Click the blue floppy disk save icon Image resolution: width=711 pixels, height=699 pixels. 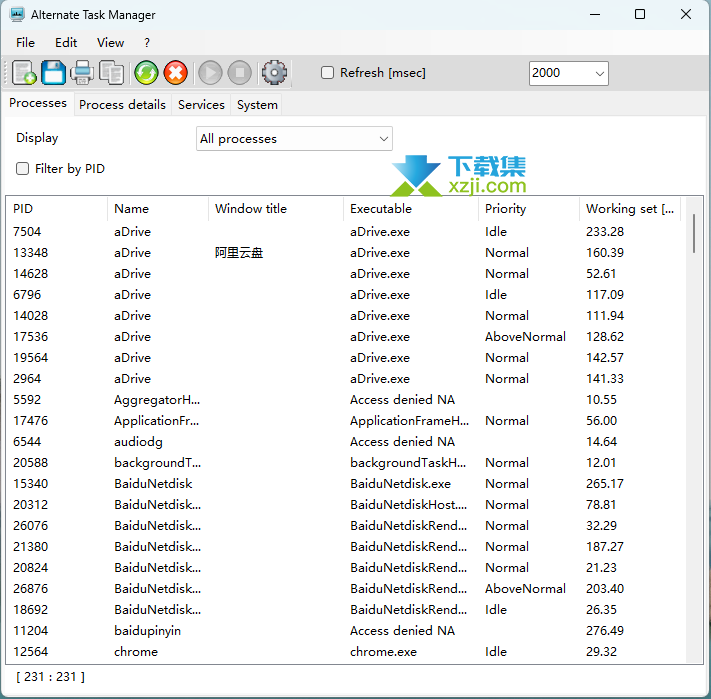pyautogui.click(x=54, y=73)
